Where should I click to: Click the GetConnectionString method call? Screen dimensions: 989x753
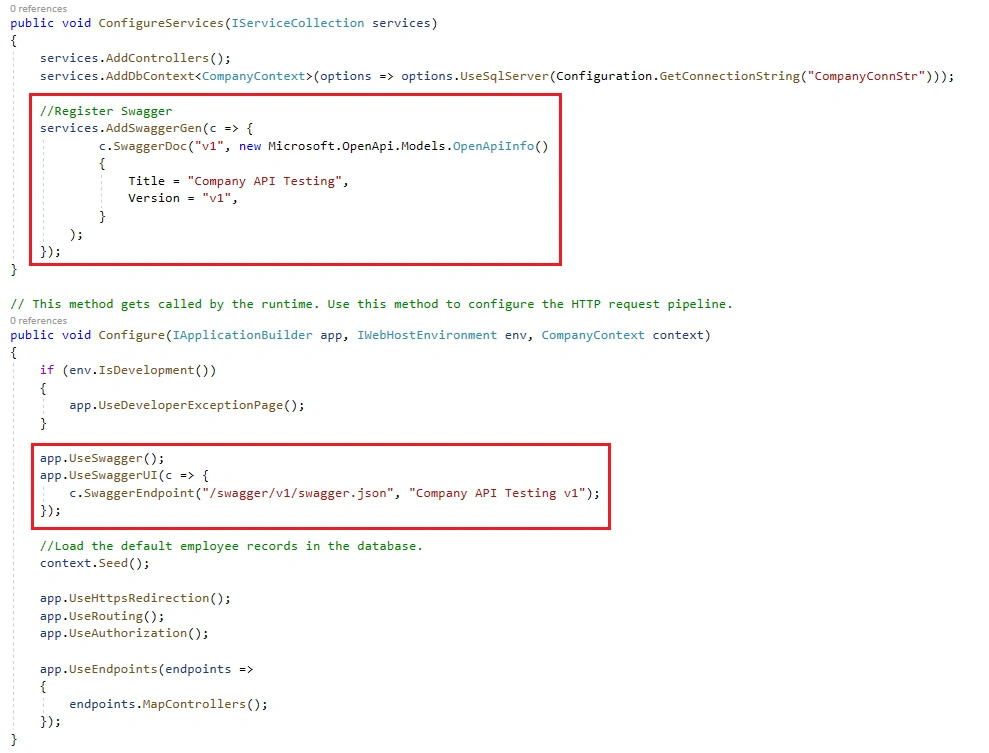click(729, 76)
